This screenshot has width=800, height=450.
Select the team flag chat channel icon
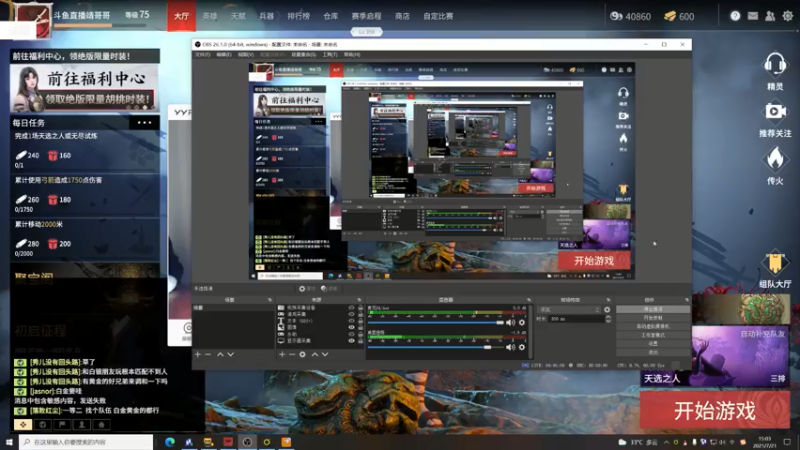pyautogui.click(x=62, y=424)
